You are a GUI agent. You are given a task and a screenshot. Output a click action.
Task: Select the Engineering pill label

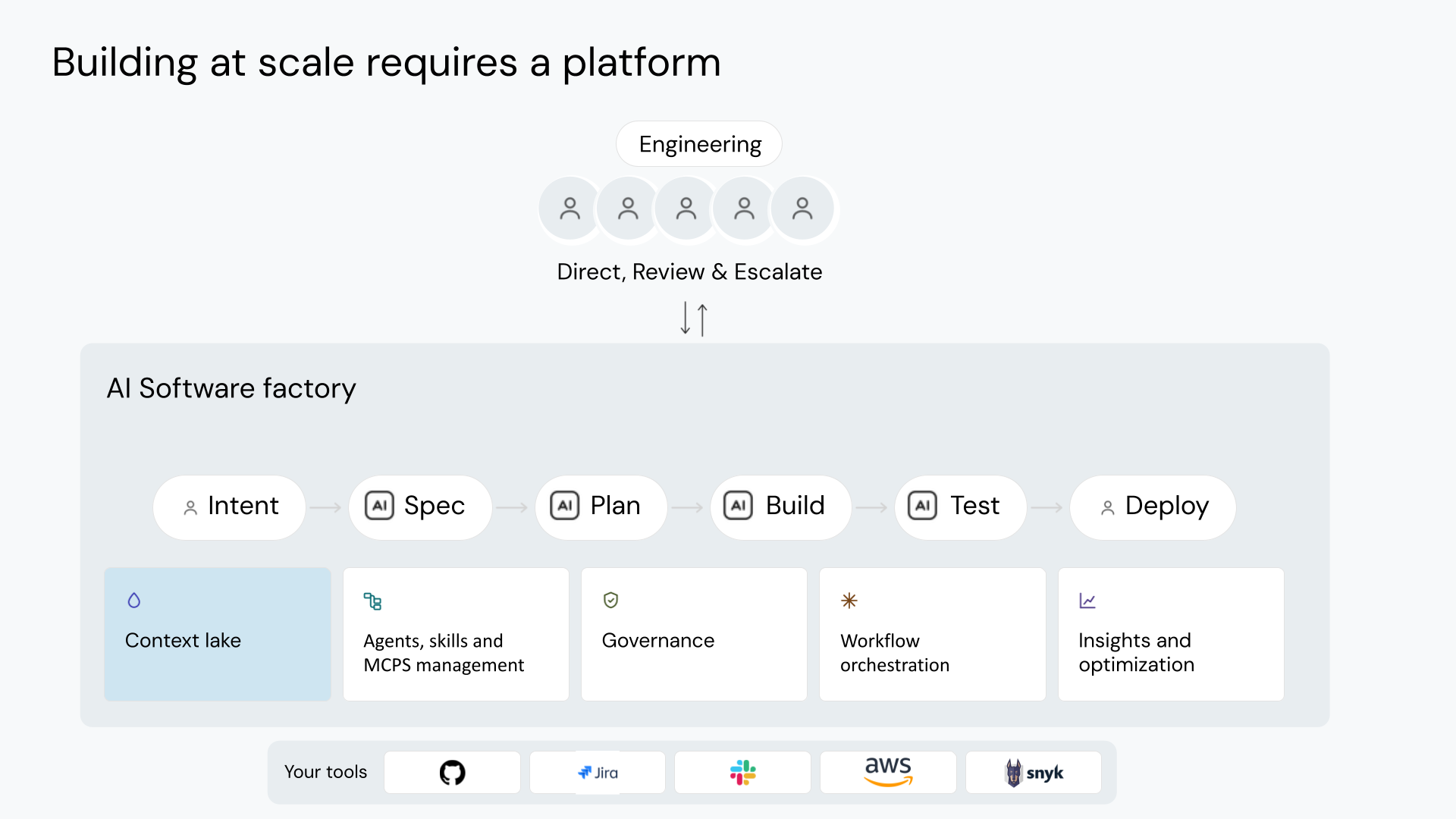699,144
